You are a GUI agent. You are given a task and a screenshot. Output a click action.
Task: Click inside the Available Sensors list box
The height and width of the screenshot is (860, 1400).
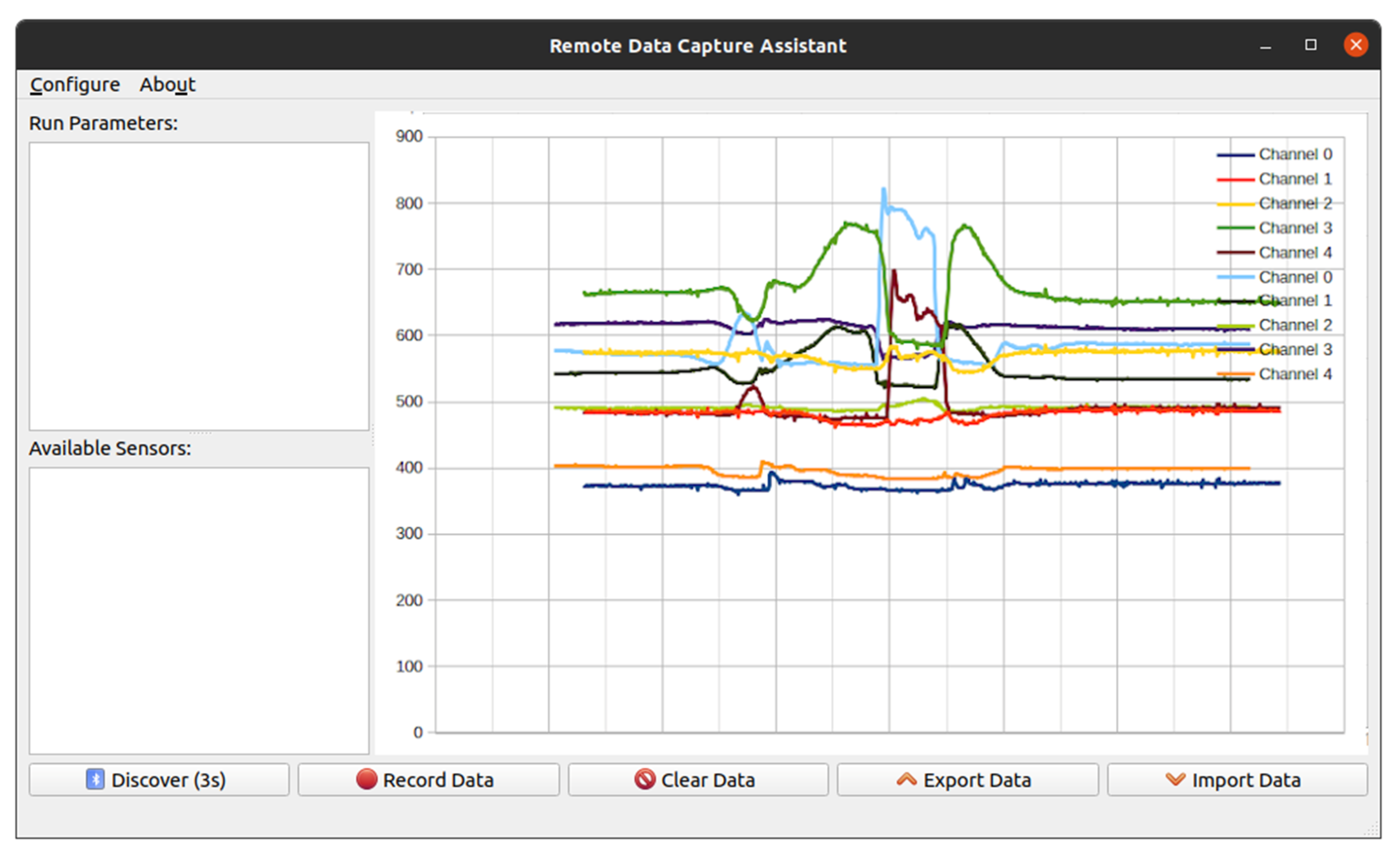199,610
